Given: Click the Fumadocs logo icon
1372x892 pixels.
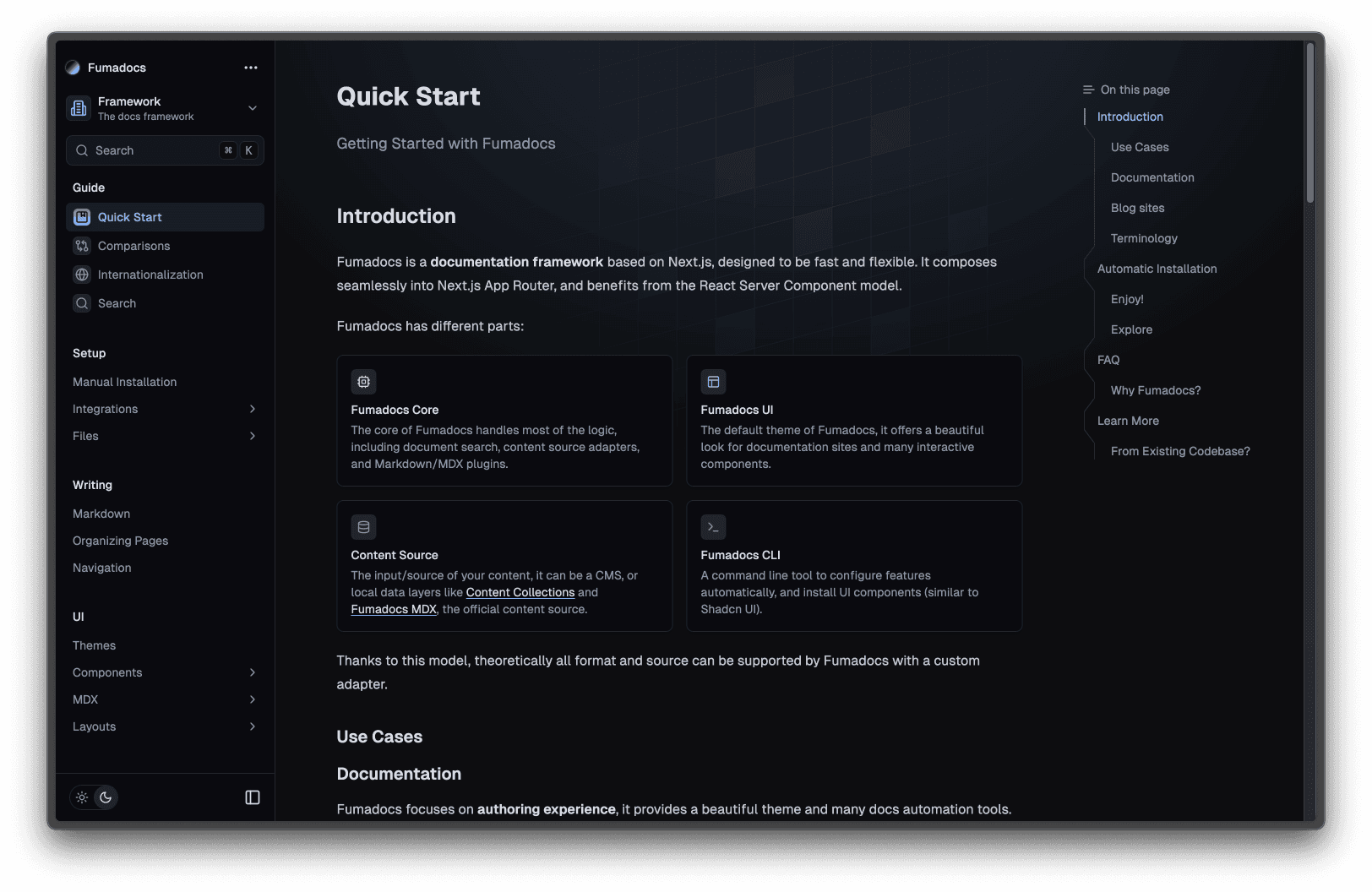Looking at the screenshot, I should 73,68.
